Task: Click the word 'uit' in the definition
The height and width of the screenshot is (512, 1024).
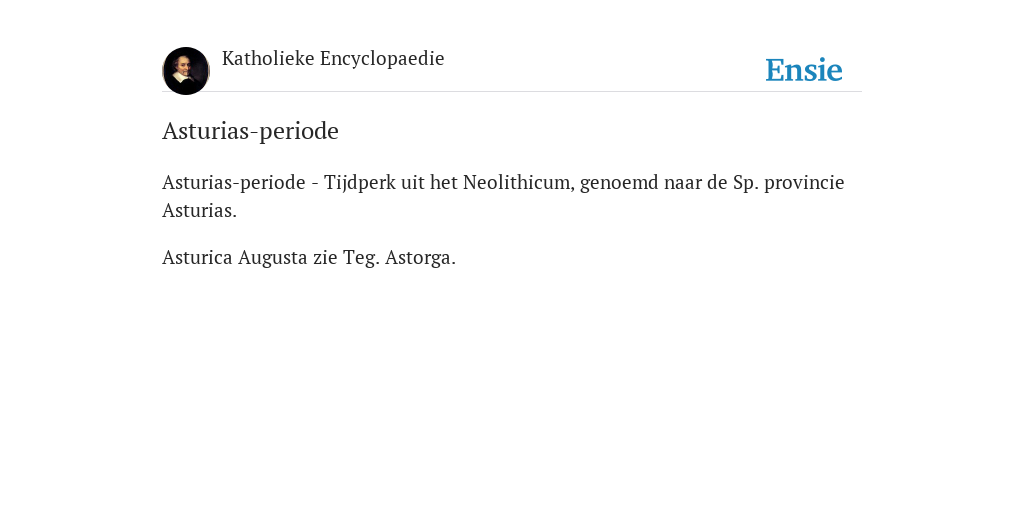Action: point(413,182)
